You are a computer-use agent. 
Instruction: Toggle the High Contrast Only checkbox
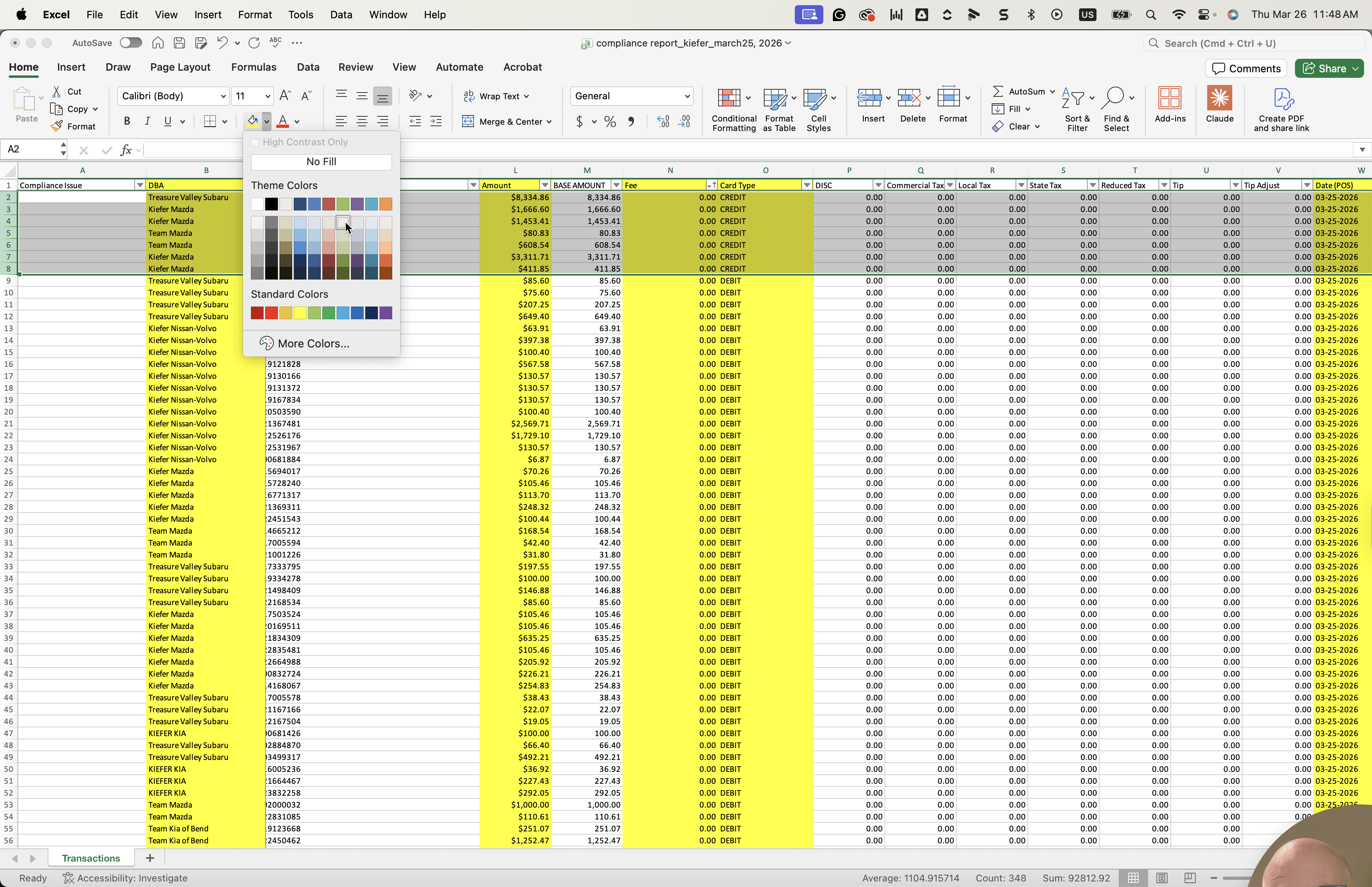(255, 142)
